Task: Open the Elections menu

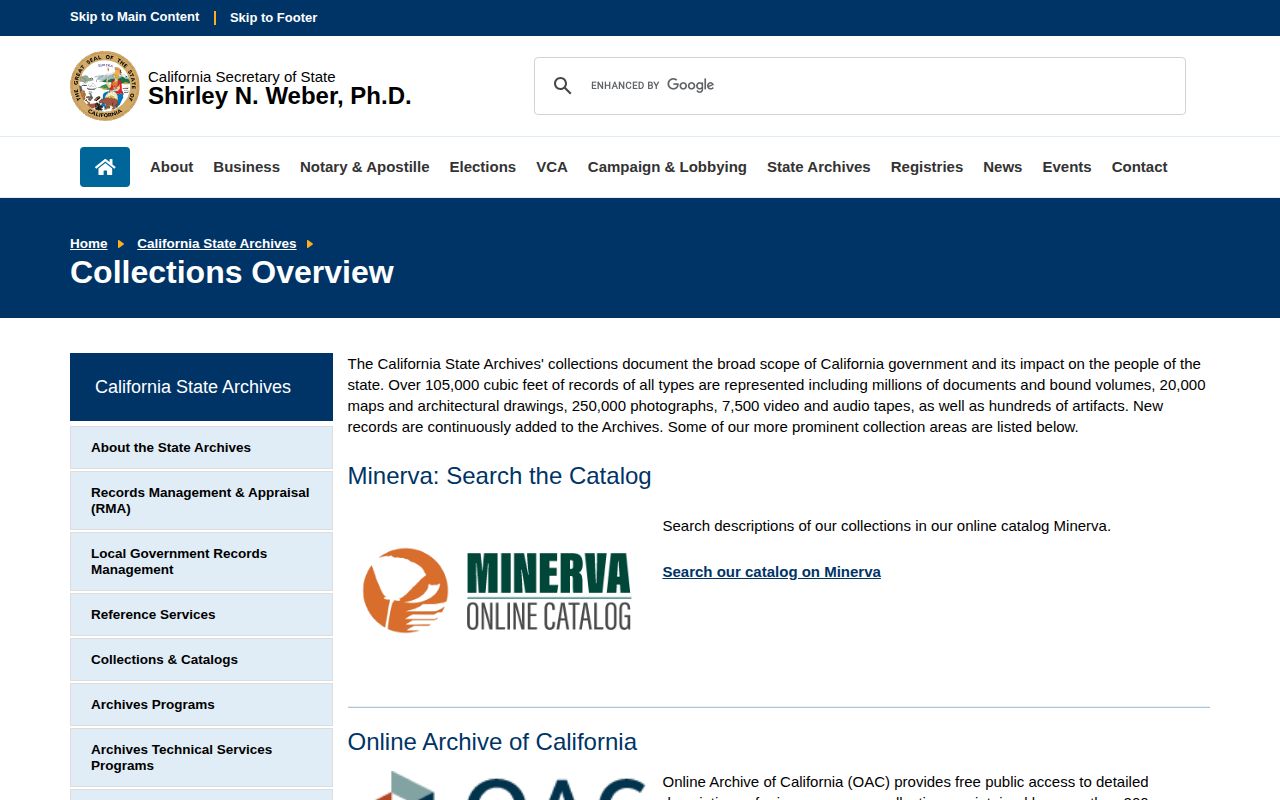Action: [483, 167]
